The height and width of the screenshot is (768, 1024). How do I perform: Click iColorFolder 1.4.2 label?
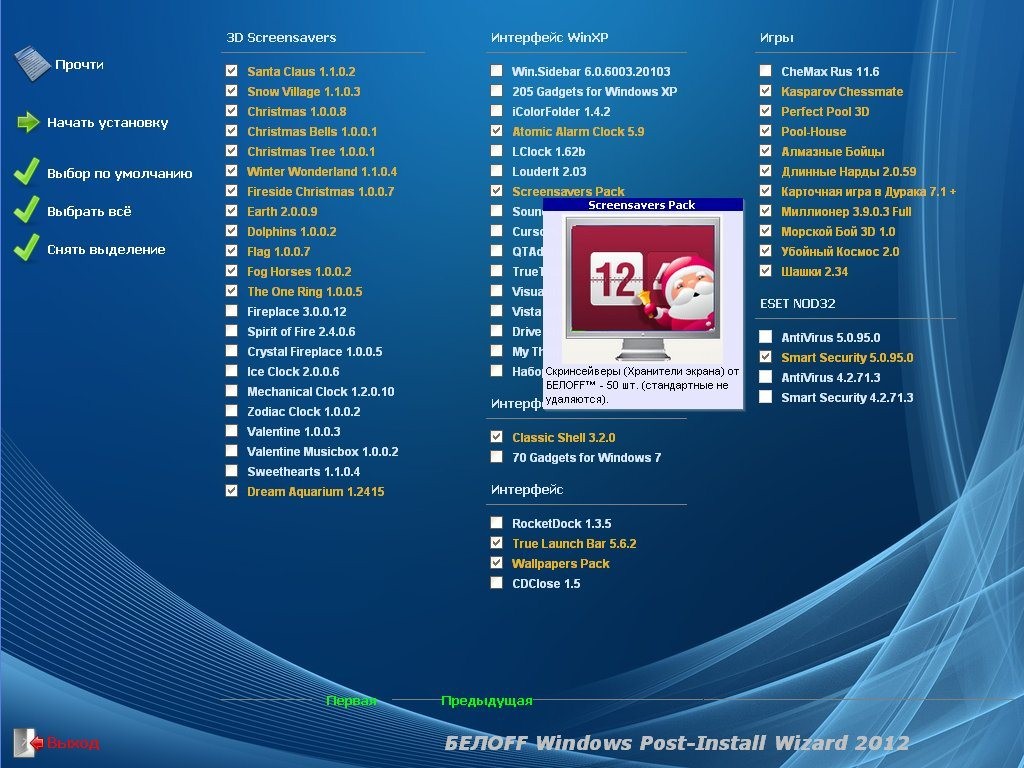coord(561,112)
